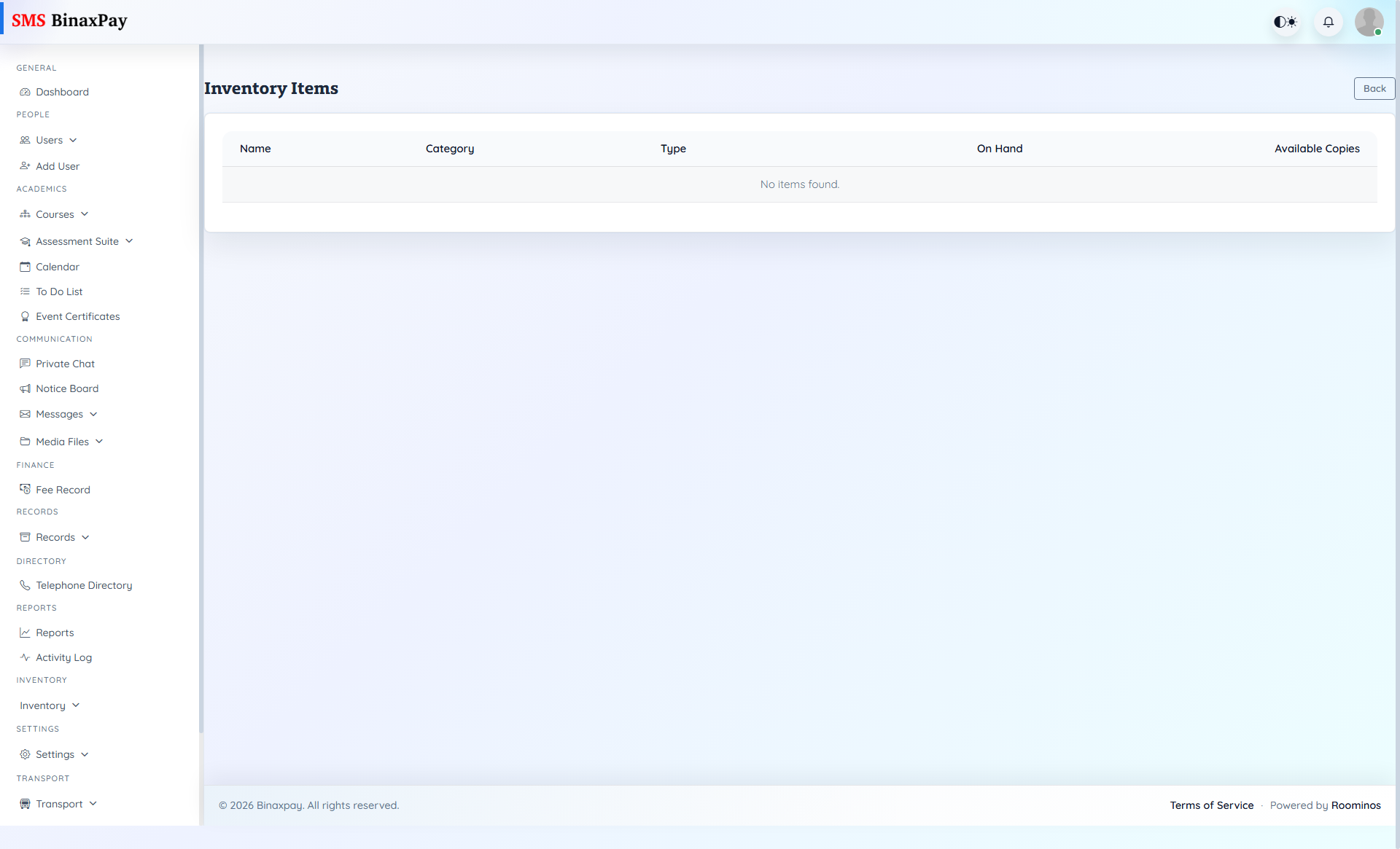Expand the Inventory section

tap(49, 705)
